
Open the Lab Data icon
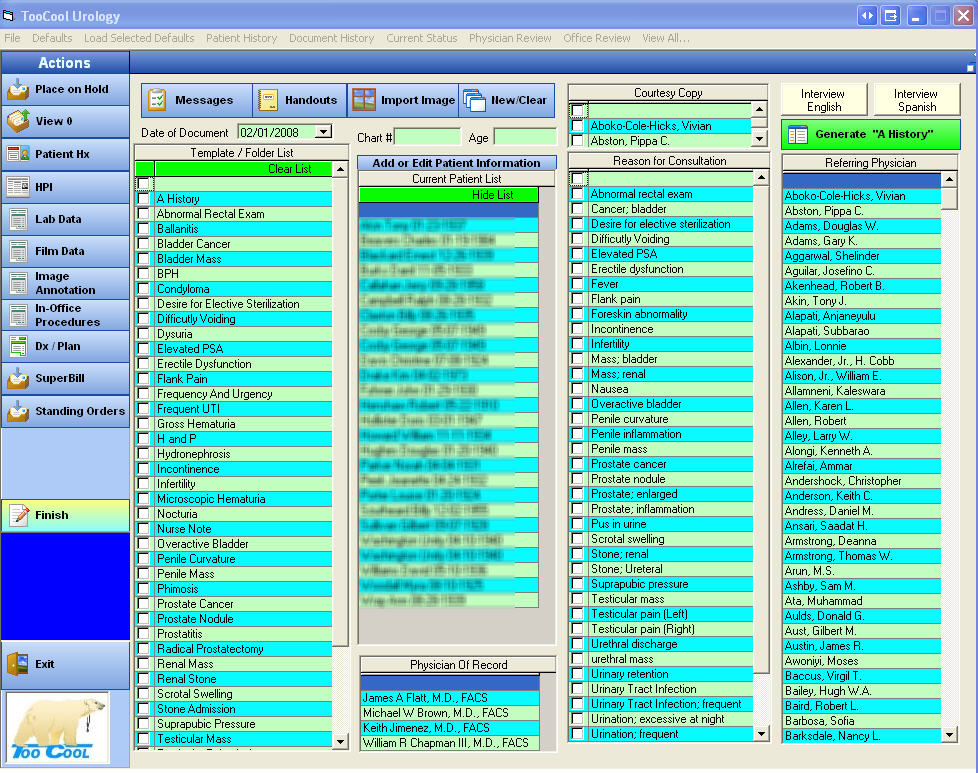(18, 219)
